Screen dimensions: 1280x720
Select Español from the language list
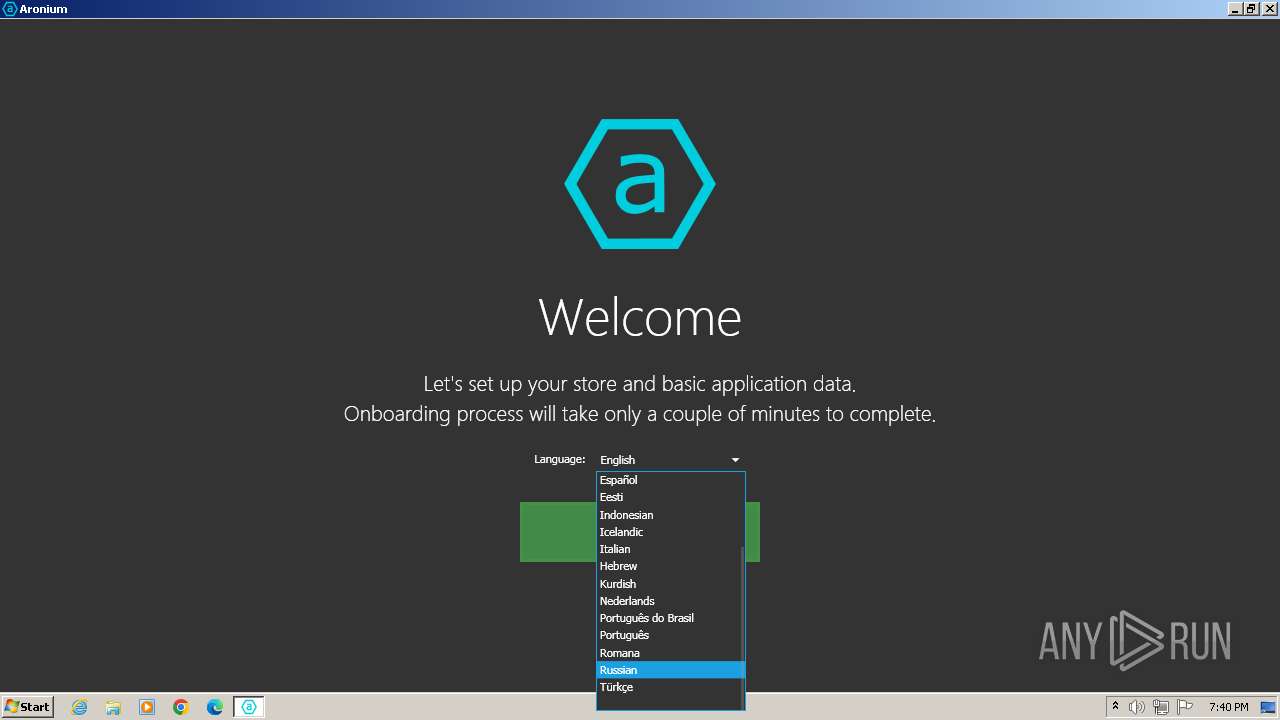tap(669, 480)
